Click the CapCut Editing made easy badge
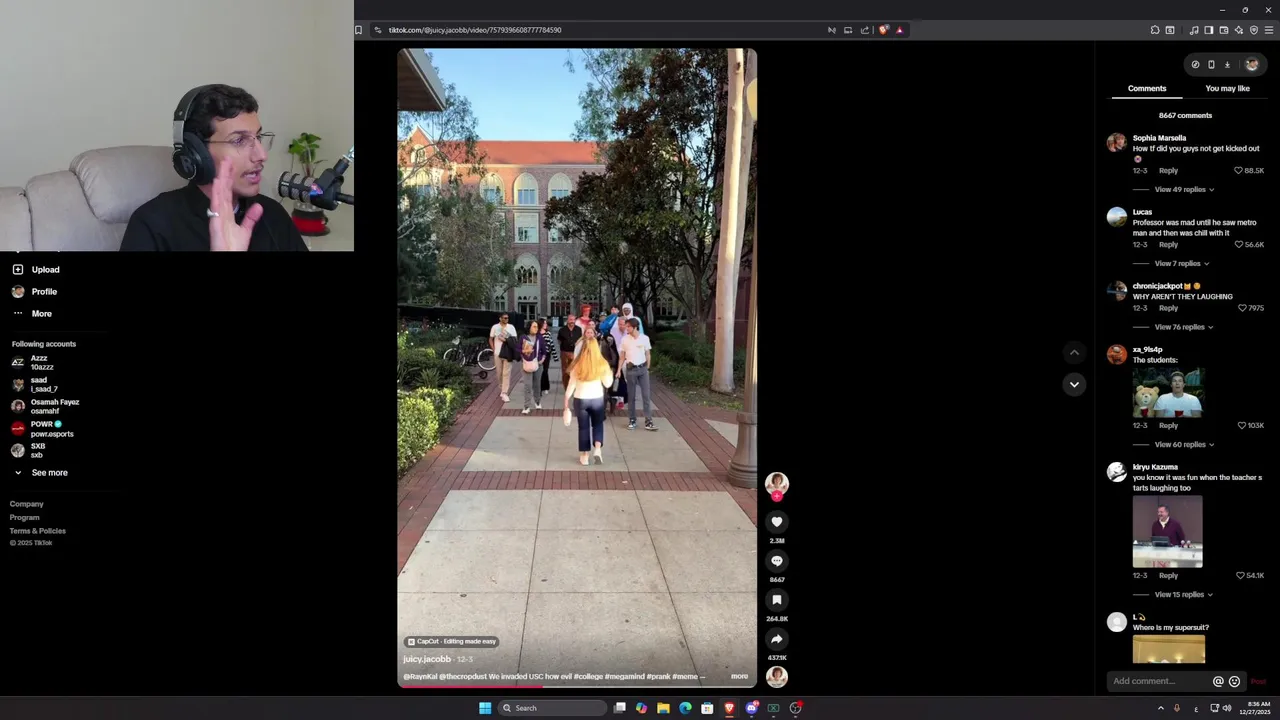Viewport: 1280px width, 720px height. [x=451, y=642]
